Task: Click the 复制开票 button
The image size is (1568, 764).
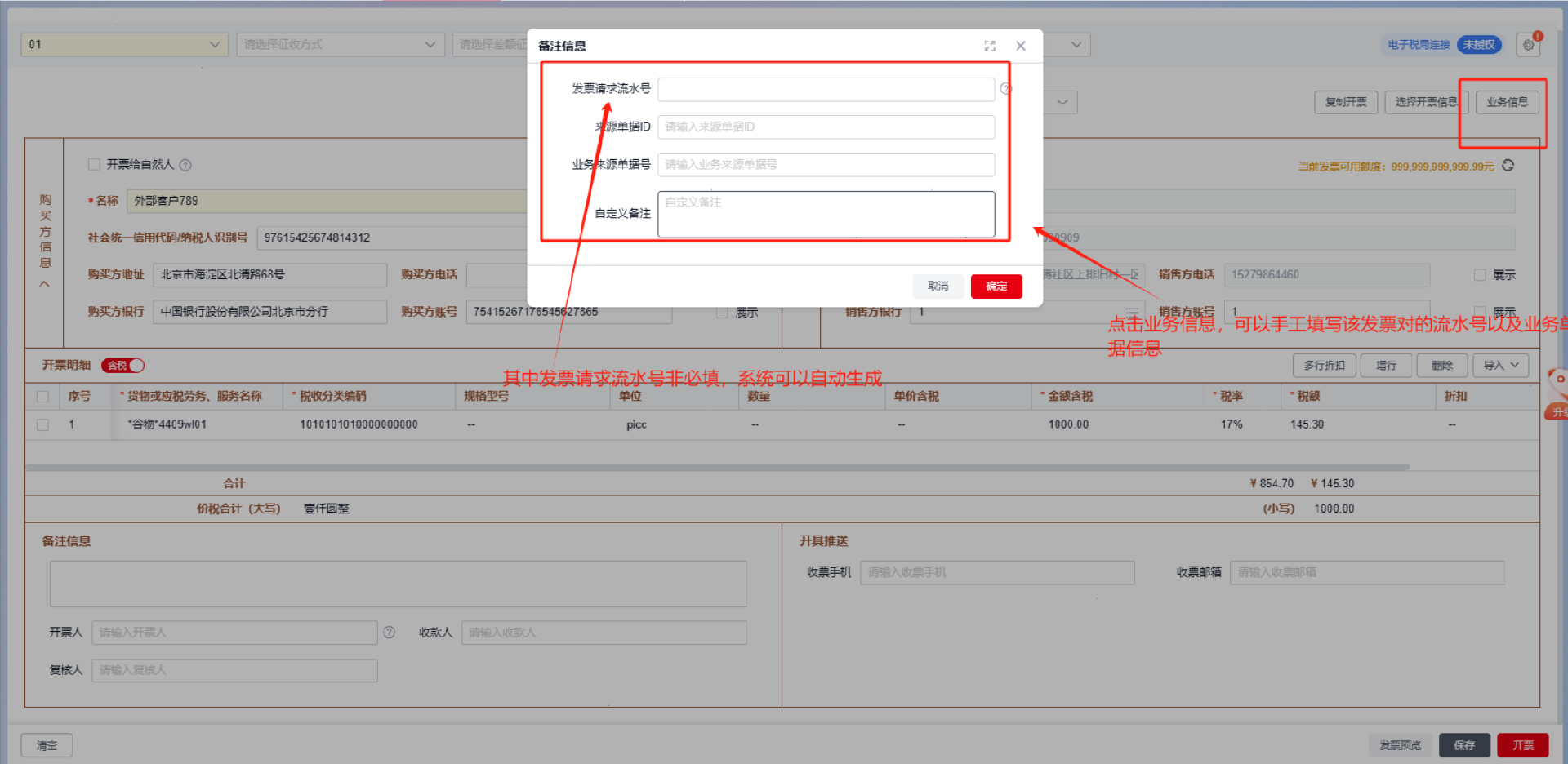Action: click(1345, 102)
